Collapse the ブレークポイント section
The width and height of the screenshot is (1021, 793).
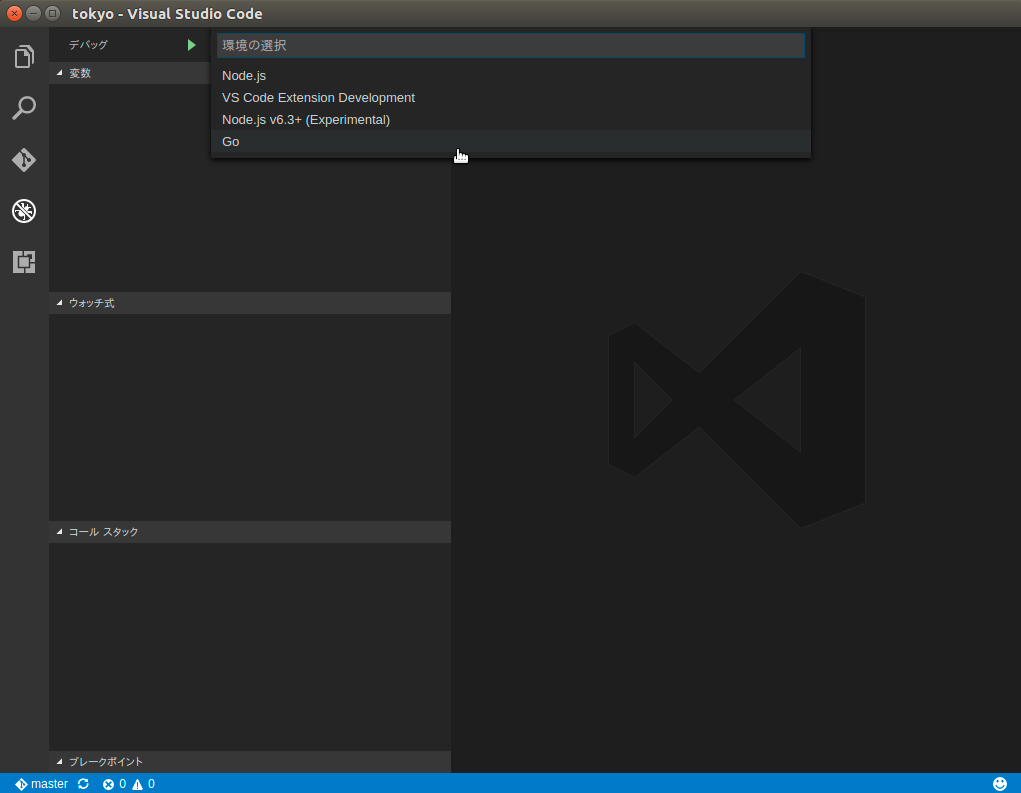click(x=250, y=762)
